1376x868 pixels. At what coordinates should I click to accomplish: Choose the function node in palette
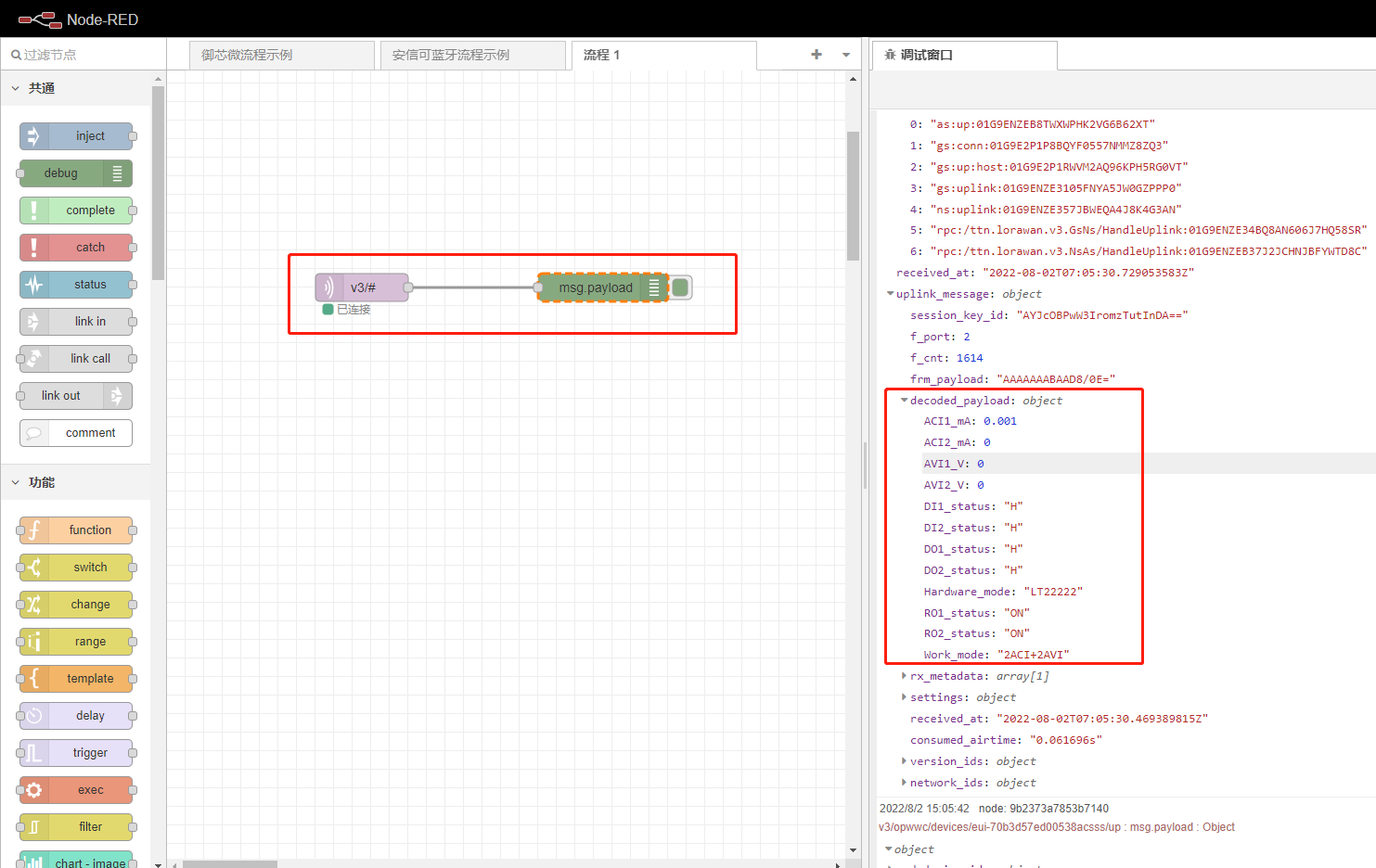coord(76,530)
